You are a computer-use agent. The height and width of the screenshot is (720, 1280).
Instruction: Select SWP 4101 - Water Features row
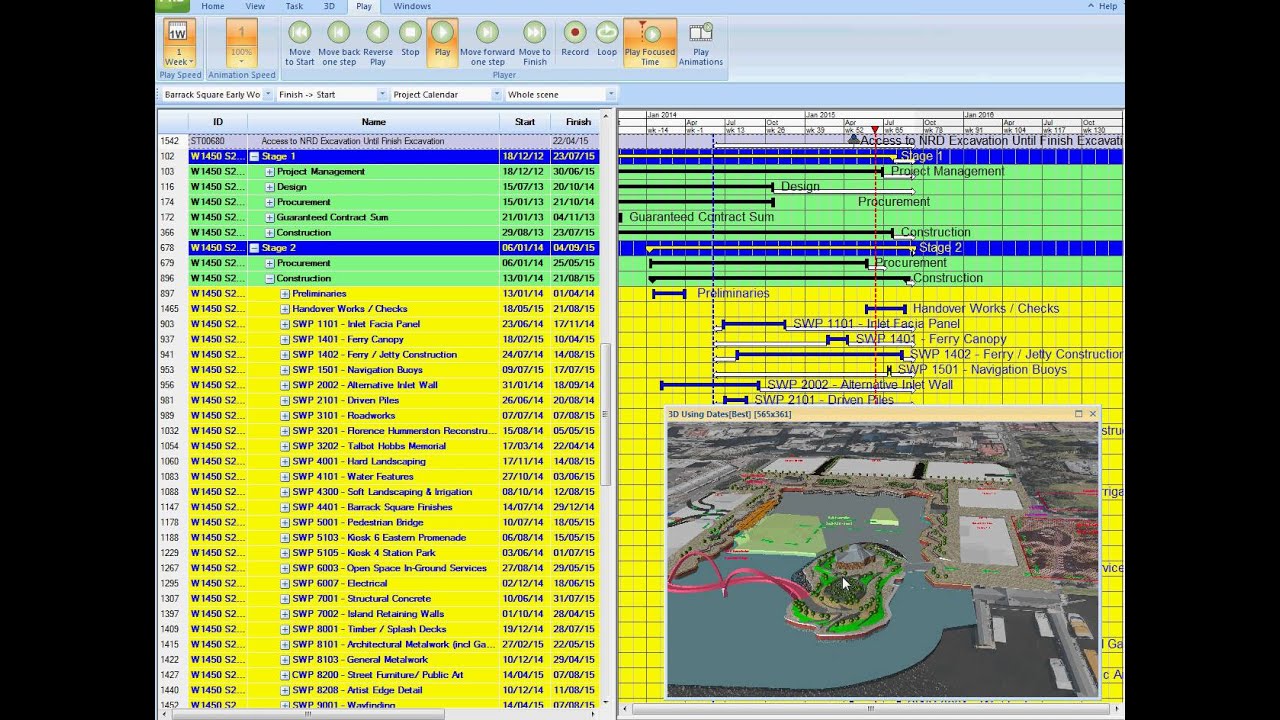coord(379,477)
